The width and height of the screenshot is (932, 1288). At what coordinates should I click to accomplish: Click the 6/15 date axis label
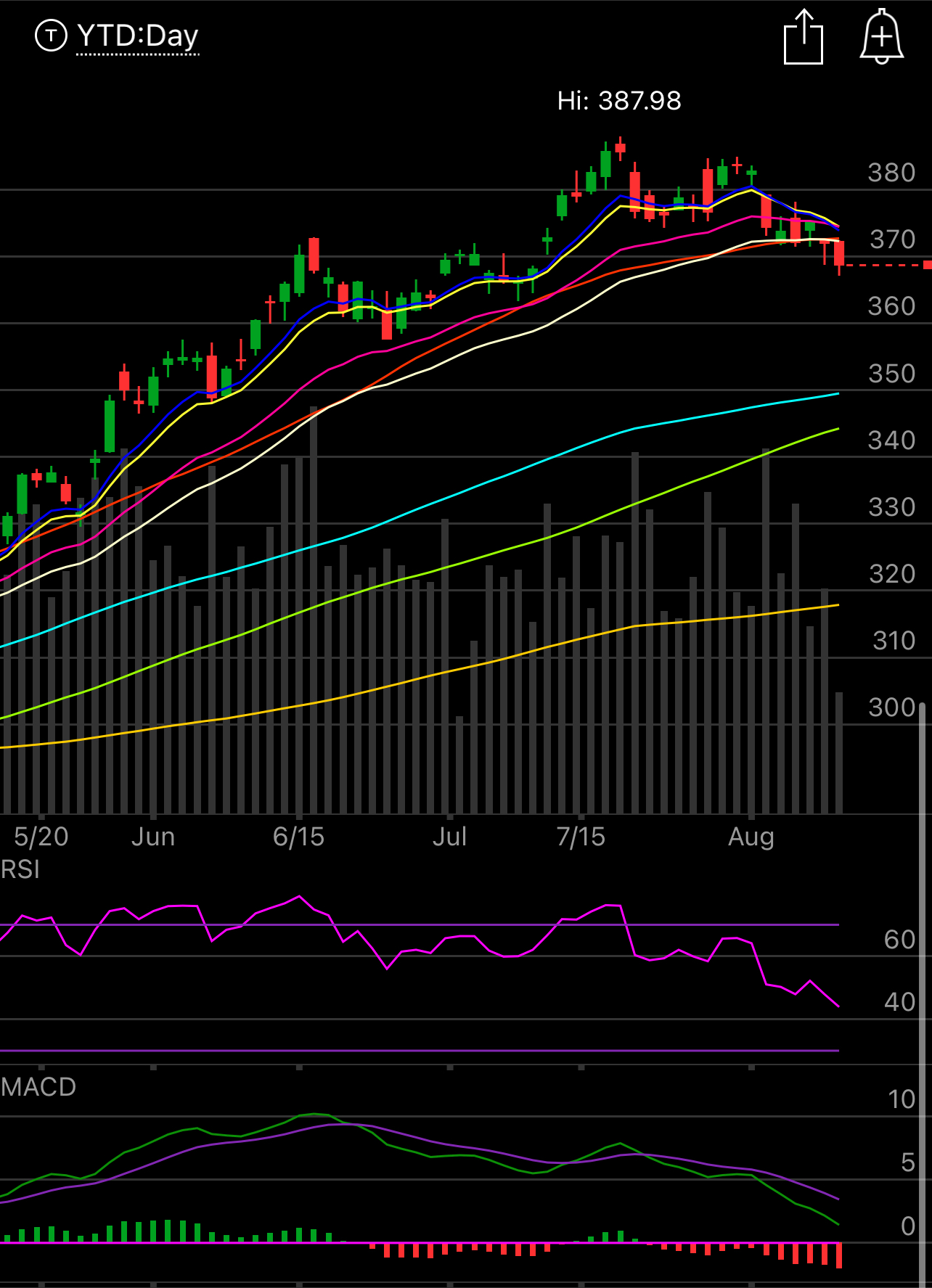(298, 837)
